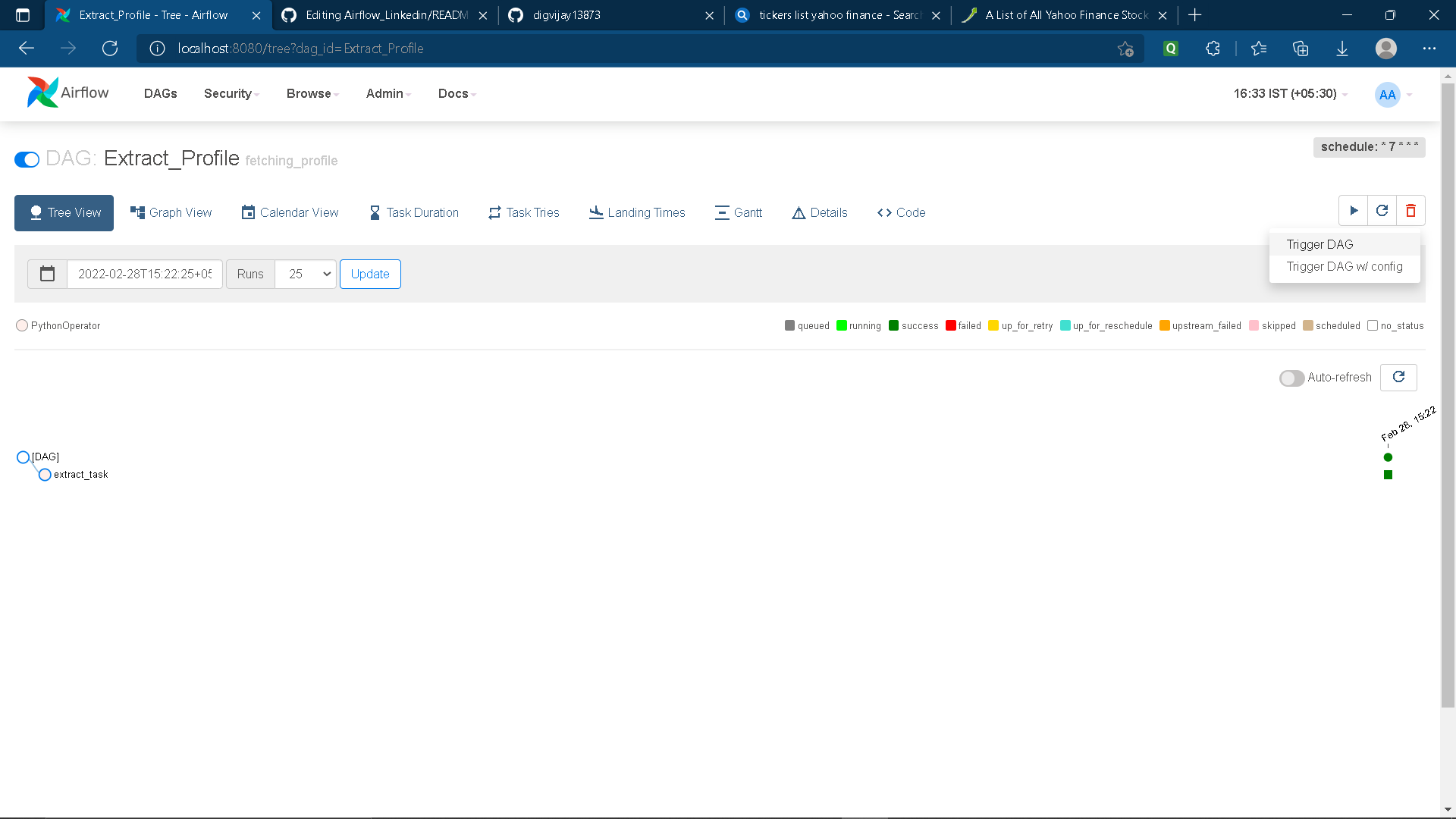Change the number of Runs shown

[306, 274]
